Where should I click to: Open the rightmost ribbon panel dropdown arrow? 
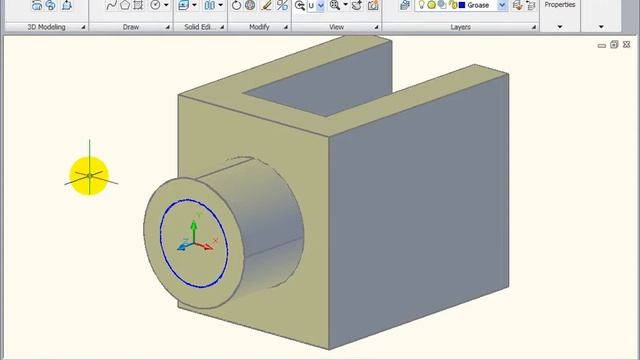[x=601, y=27]
